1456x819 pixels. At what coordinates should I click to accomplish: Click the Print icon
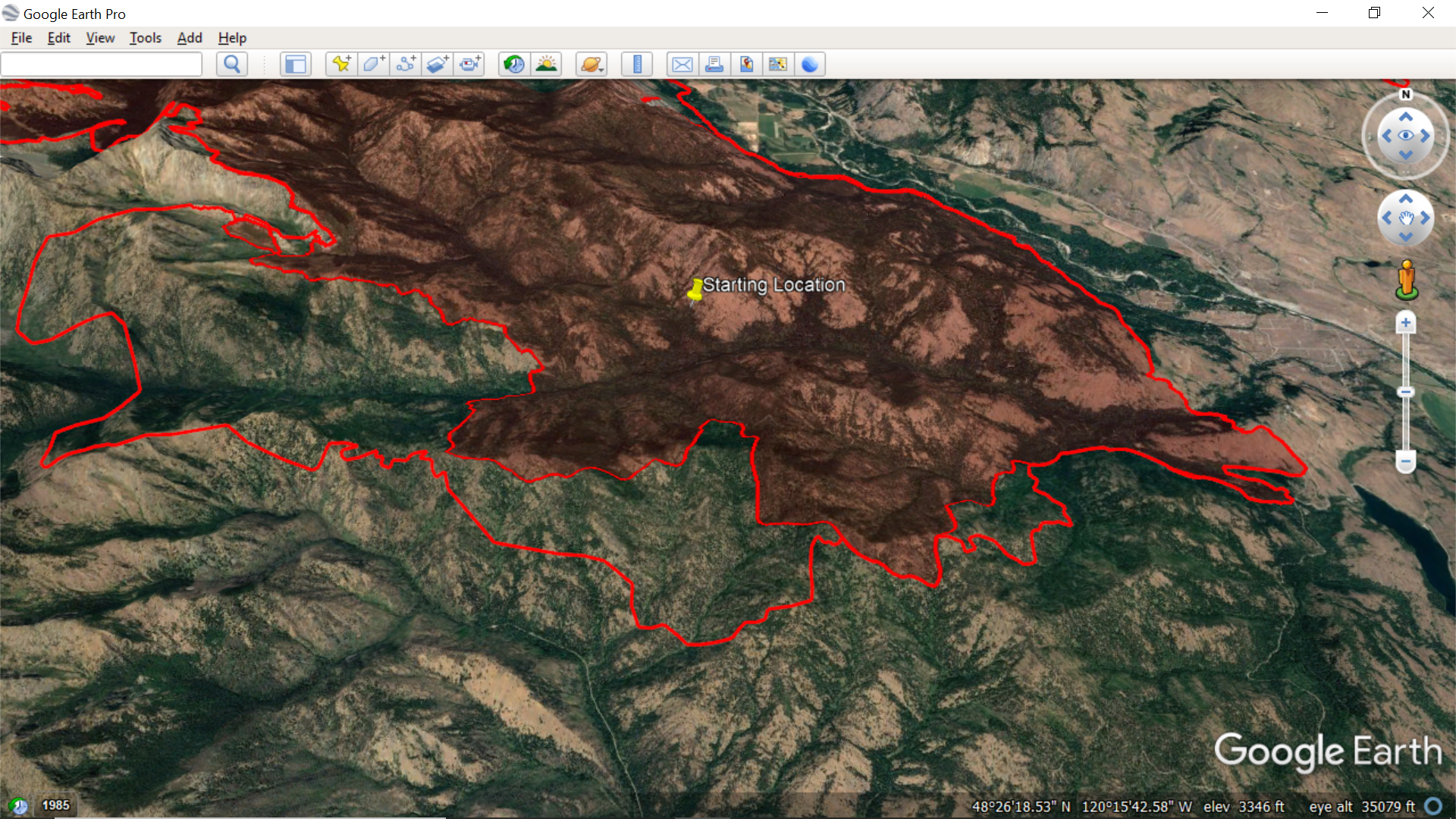pos(714,64)
